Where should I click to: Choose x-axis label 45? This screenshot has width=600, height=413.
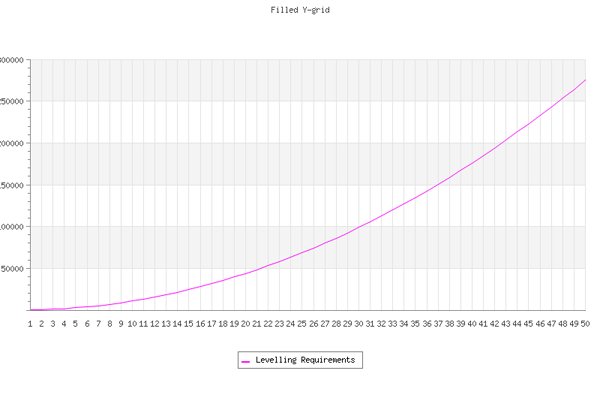pos(528,324)
